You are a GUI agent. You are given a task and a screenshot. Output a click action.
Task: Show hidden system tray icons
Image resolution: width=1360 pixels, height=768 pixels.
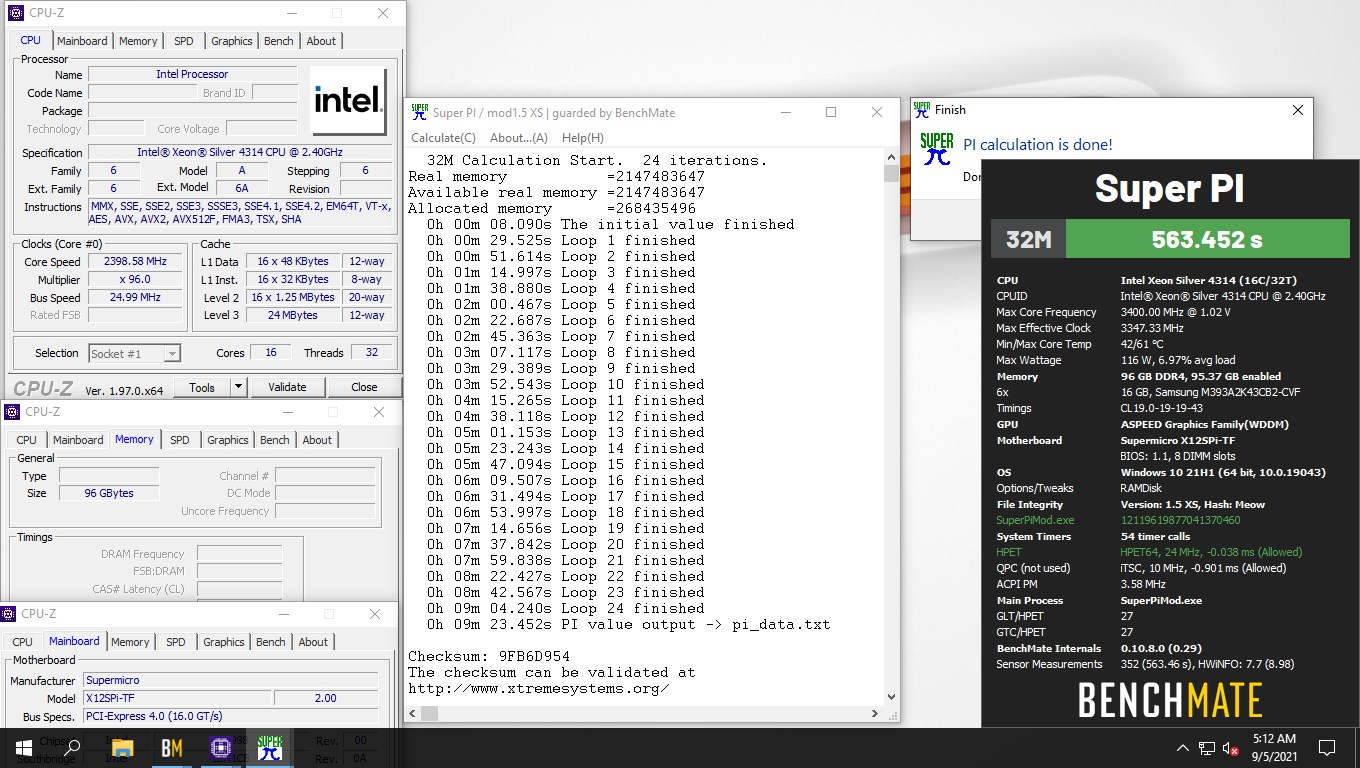(1183, 747)
